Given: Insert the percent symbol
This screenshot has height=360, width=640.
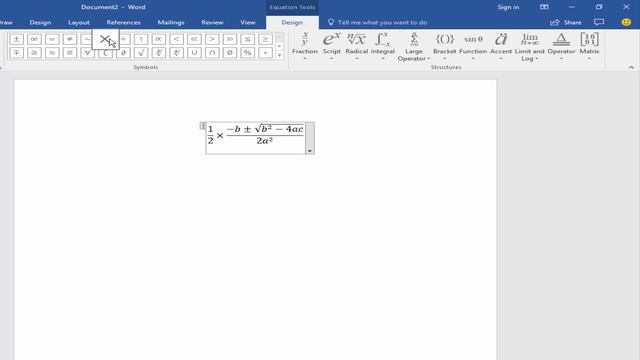Looking at the screenshot, I should 247,53.
